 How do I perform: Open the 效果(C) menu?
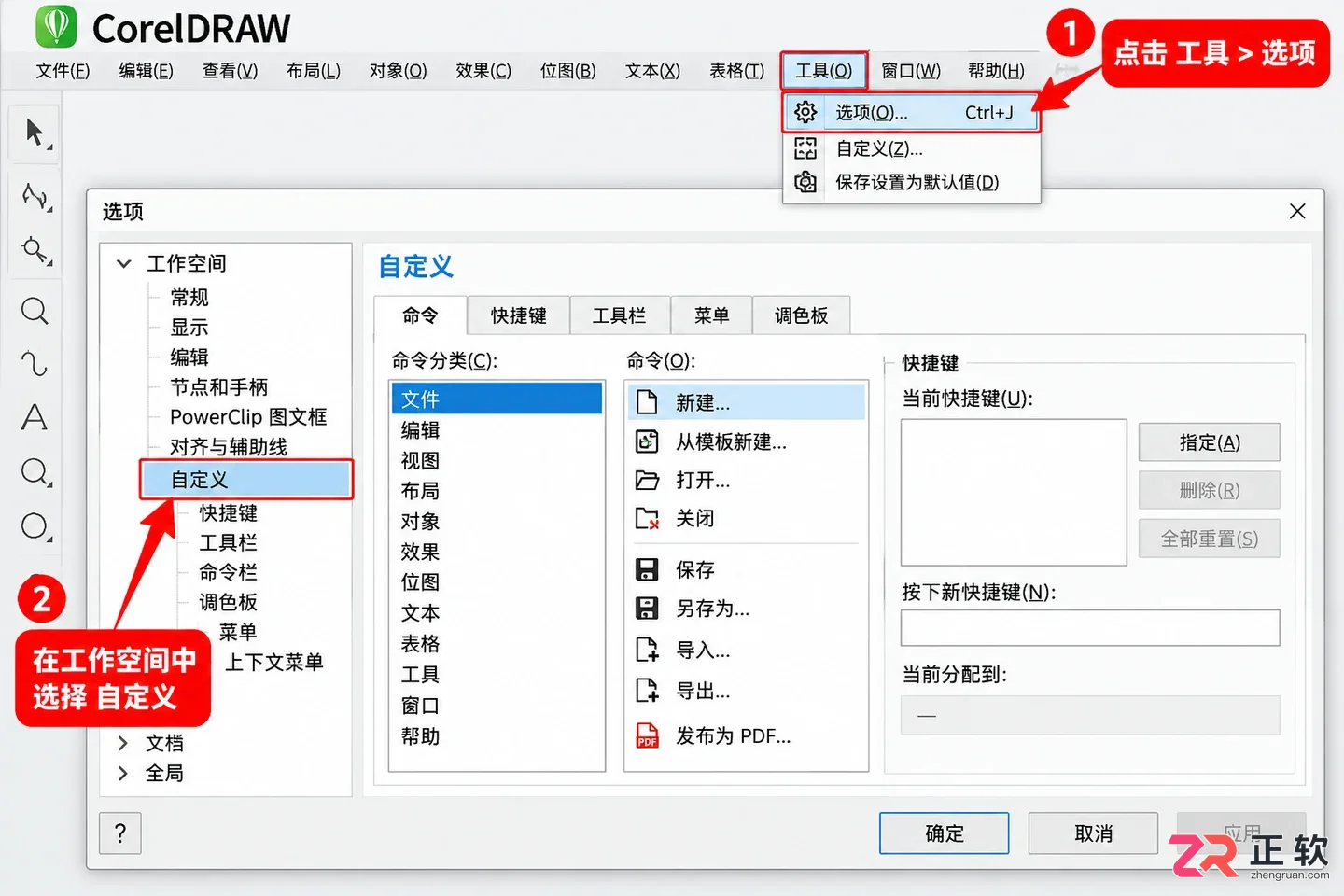[x=483, y=71]
